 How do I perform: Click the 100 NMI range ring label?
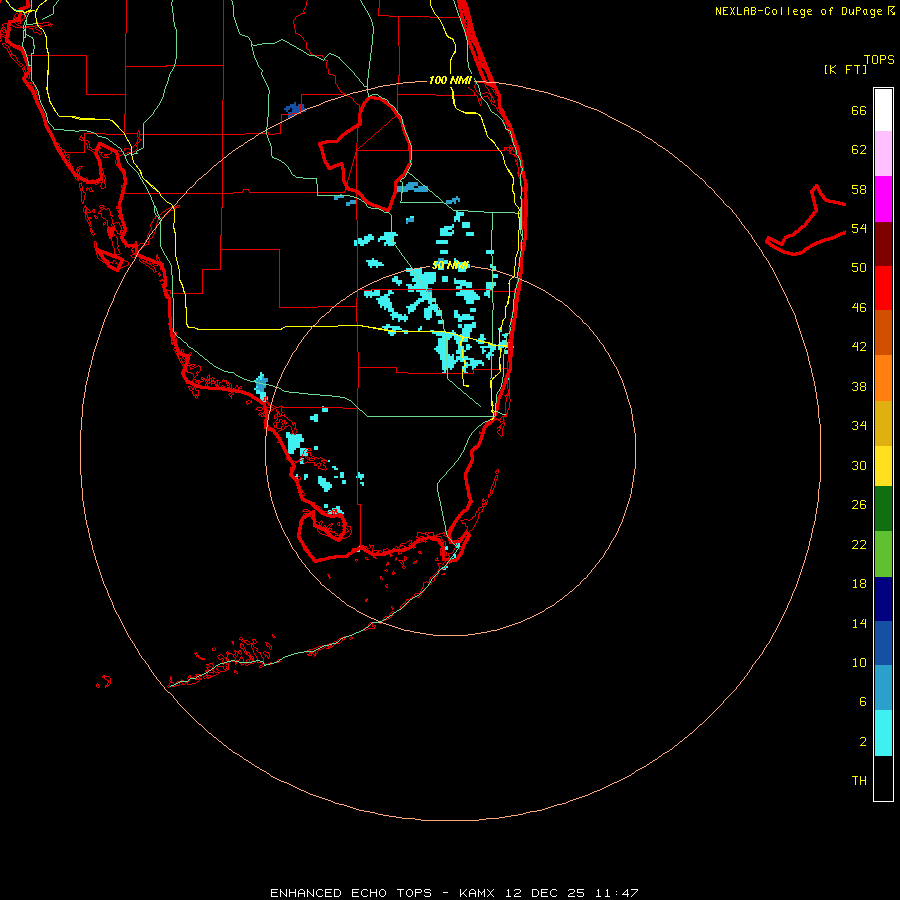coord(450,80)
